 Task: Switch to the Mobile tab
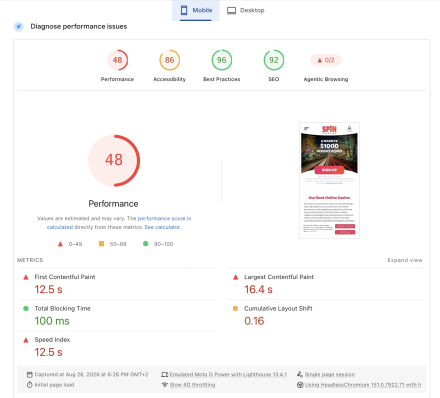point(196,10)
